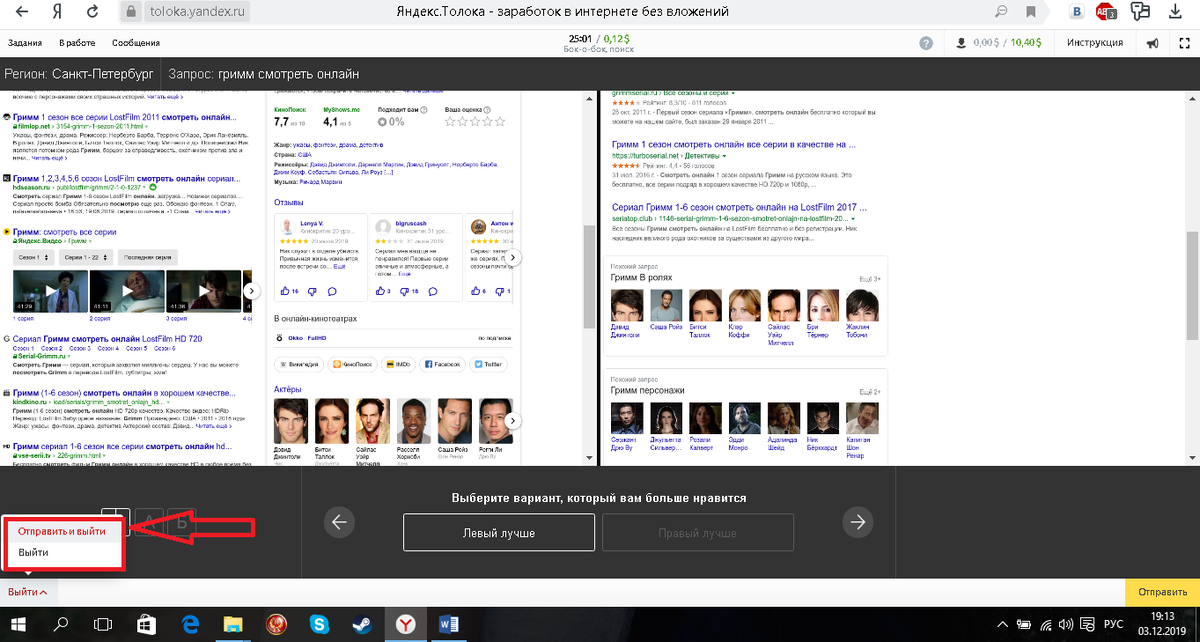Submit with yellow Отправить button

coord(1162,591)
